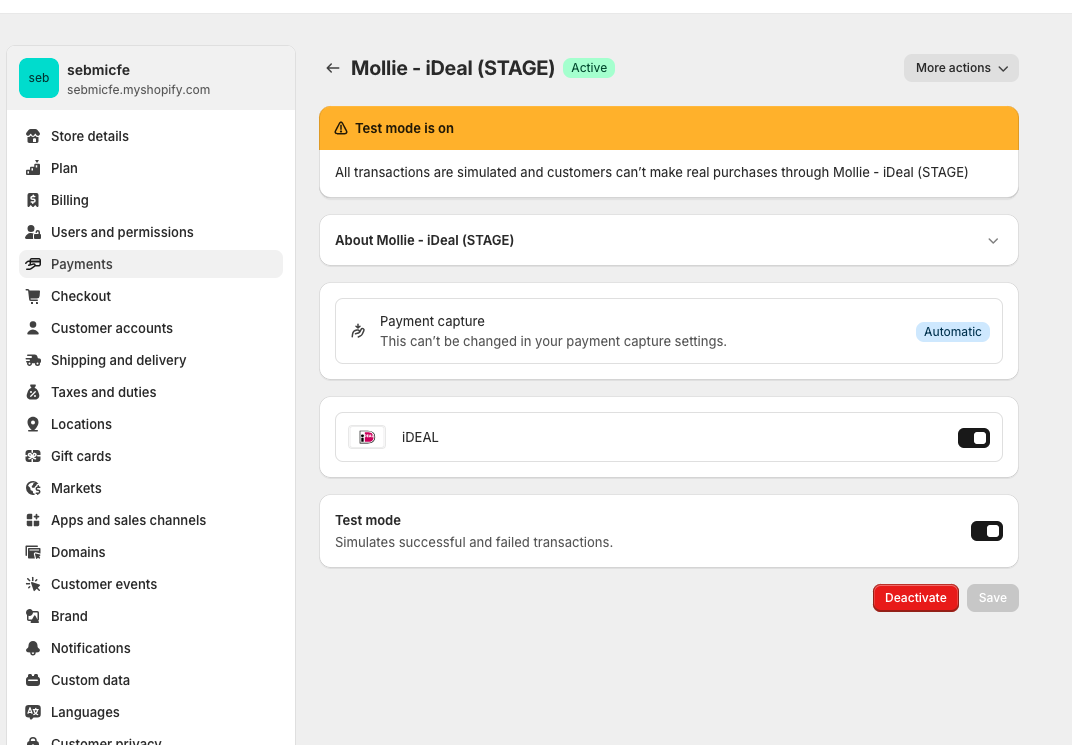Click the Payments hand icon

tap(33, 265)
